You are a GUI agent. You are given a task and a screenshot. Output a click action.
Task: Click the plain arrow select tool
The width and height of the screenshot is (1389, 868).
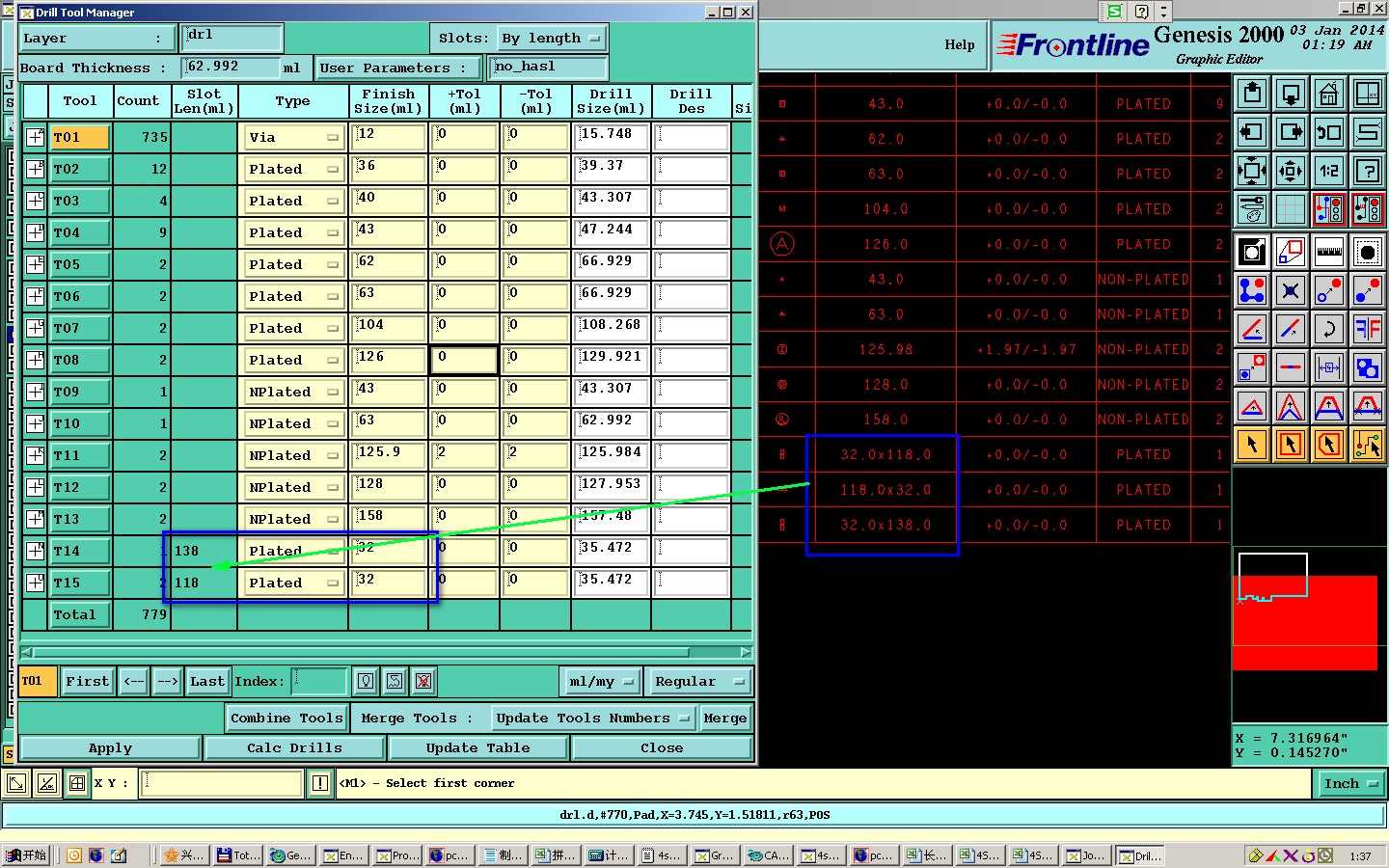(1252, 445)
